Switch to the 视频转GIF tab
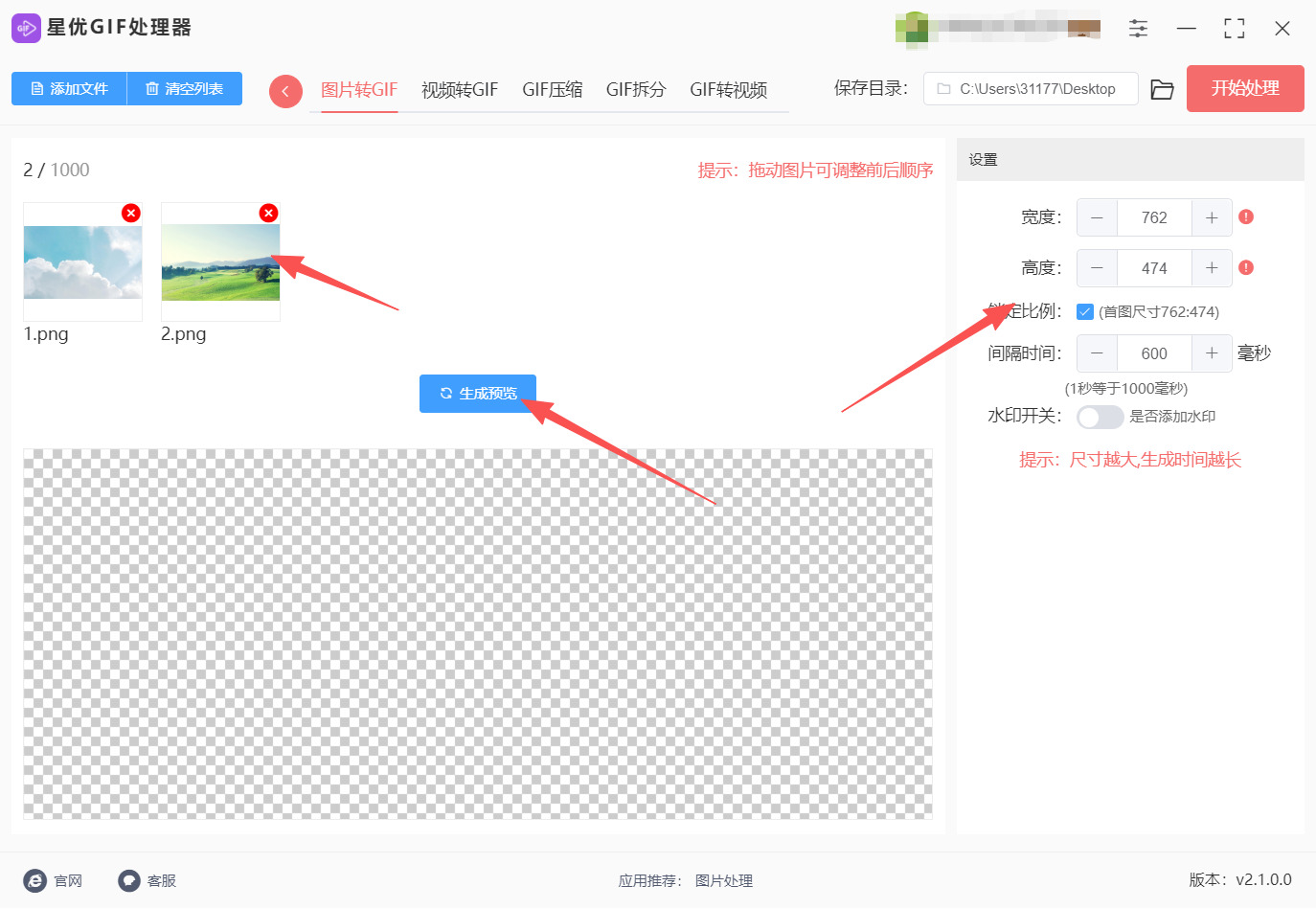Screen dimensions: 1316x909 460,89
